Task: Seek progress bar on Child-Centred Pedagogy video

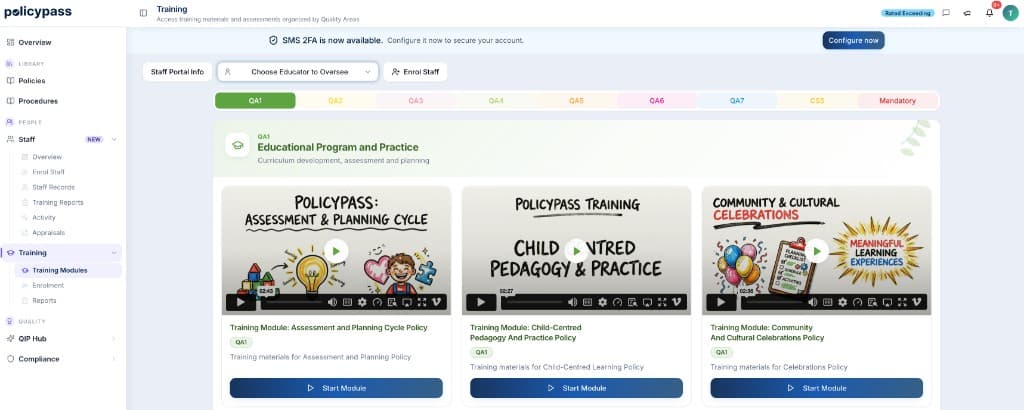Action: 532,302
